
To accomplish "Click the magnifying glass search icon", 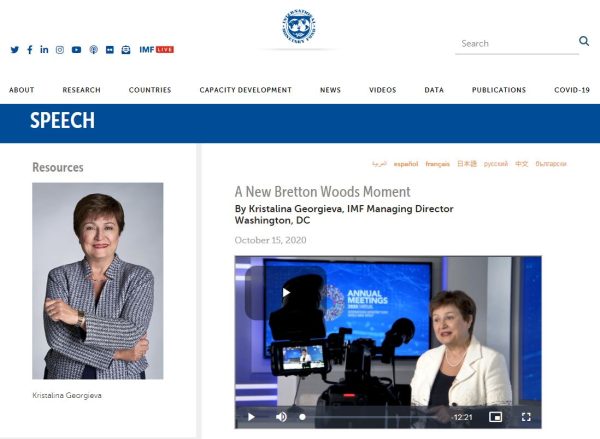I will 584,41.
